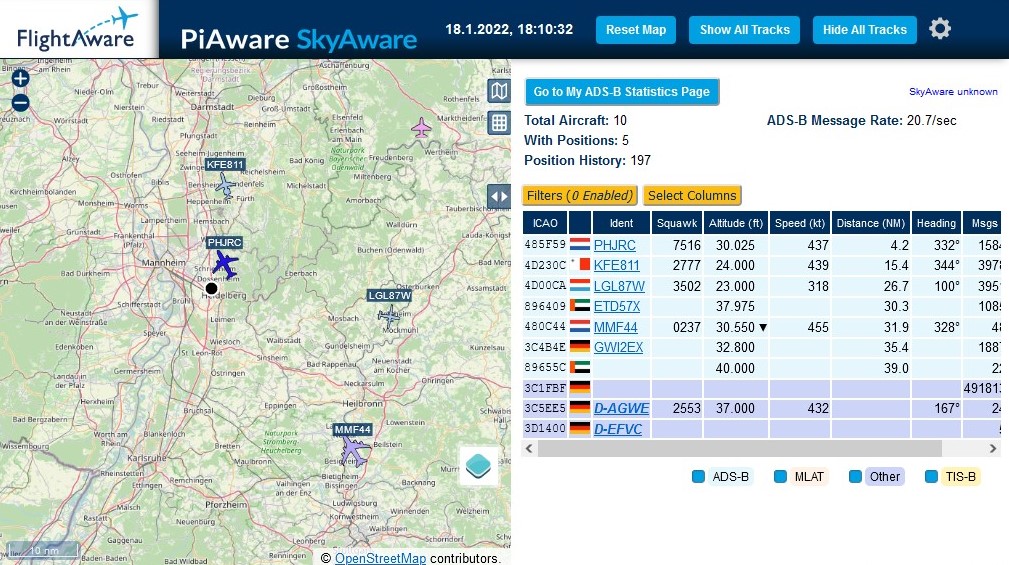Open the settings gear icon
This screenshot has width=1009, height=565.
coord(940,29)
